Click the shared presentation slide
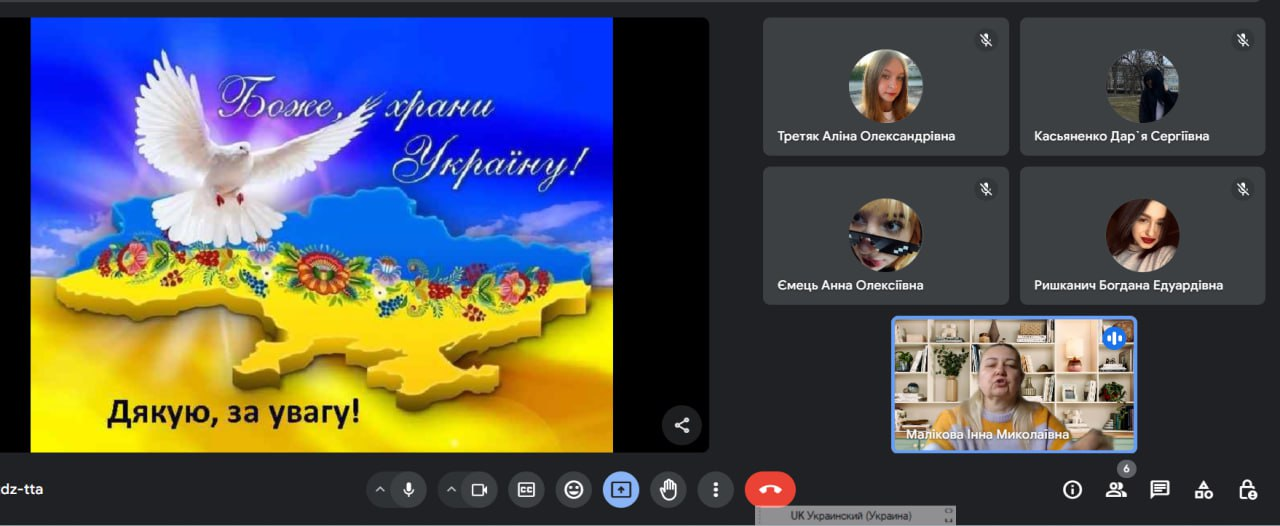Image resolution: width=1280 pixels, height=526 pixels. pyautogui.click(x=322, y=235)
